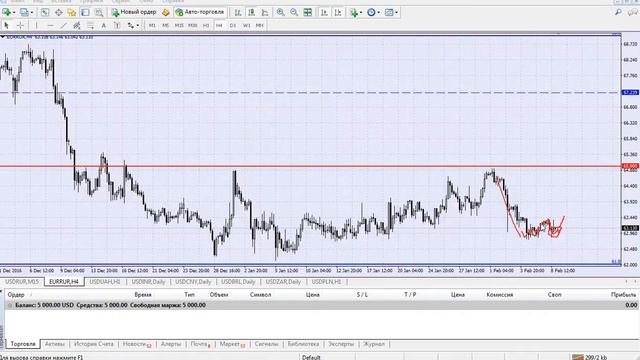Switch to USDBRL,Daily chart tab

238,282
